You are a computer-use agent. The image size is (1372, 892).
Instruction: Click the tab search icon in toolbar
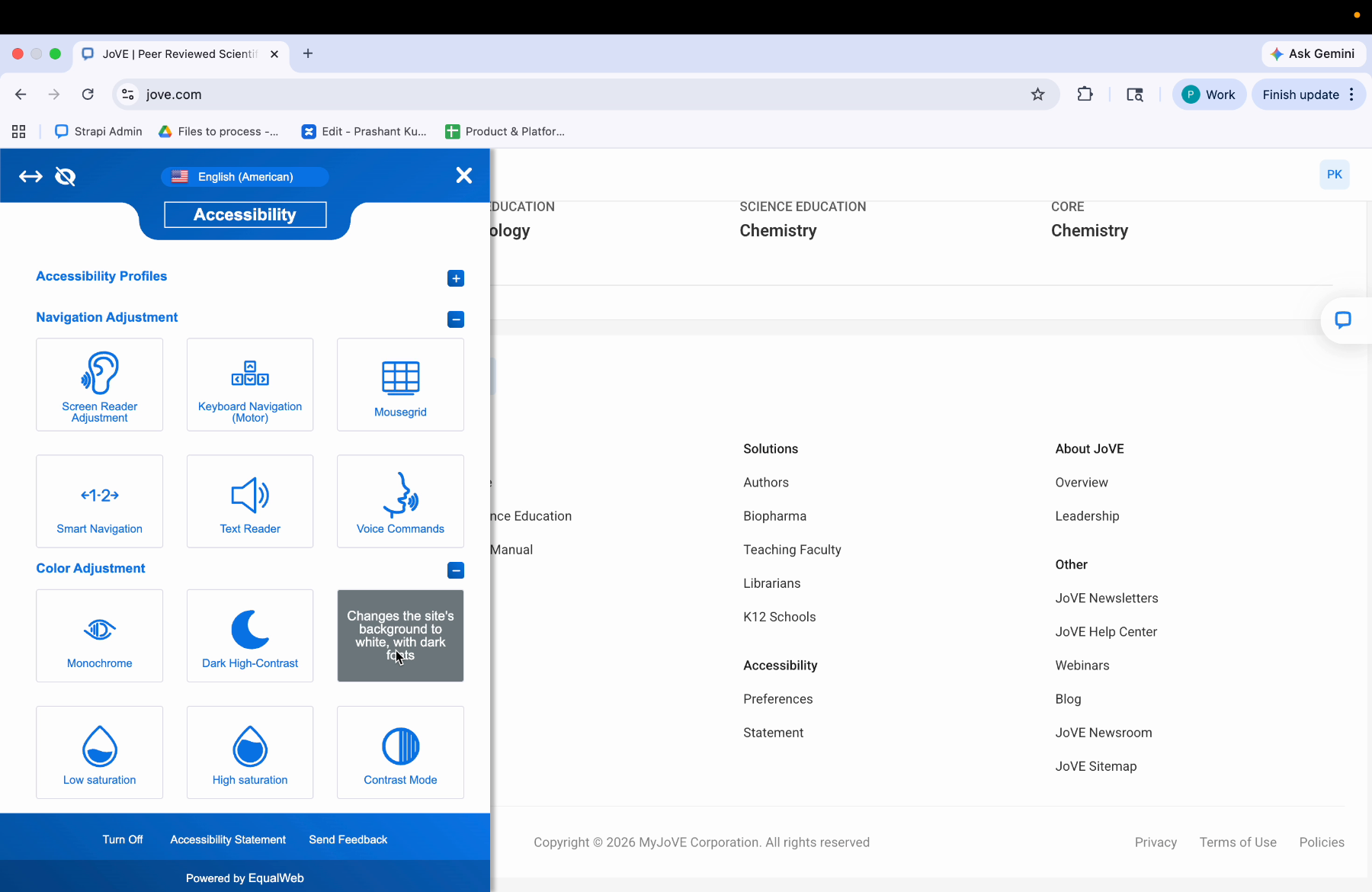(x=1135, y=95)
